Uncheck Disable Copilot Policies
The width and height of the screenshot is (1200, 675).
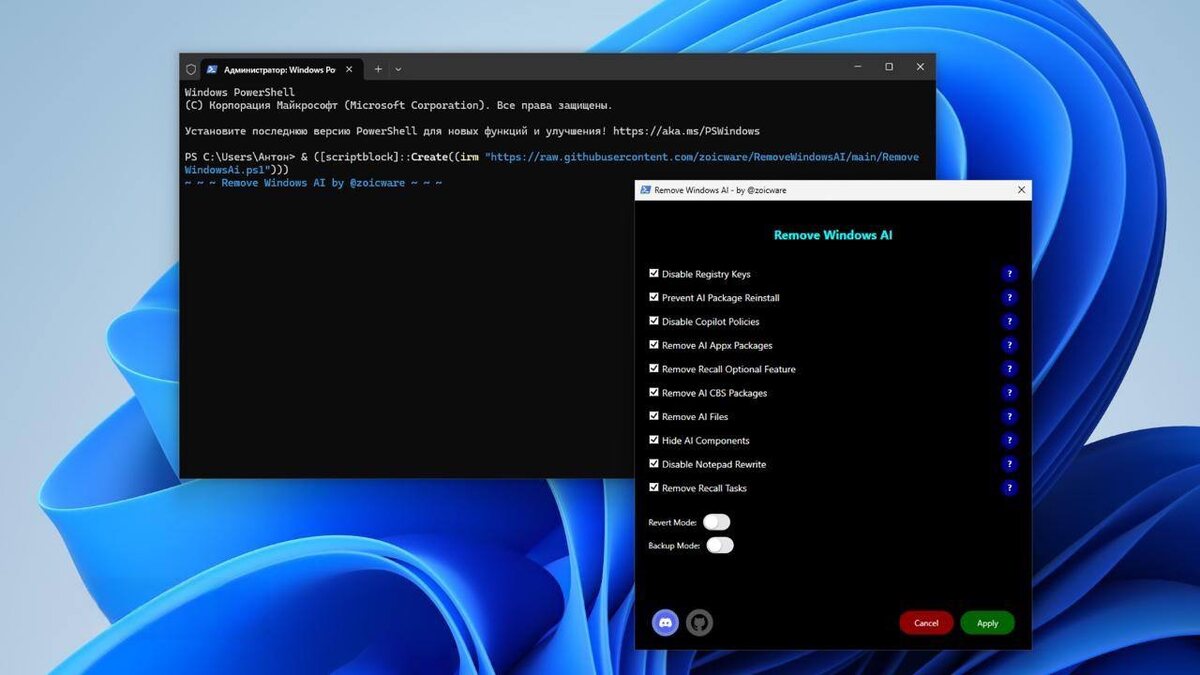(654, 321)
